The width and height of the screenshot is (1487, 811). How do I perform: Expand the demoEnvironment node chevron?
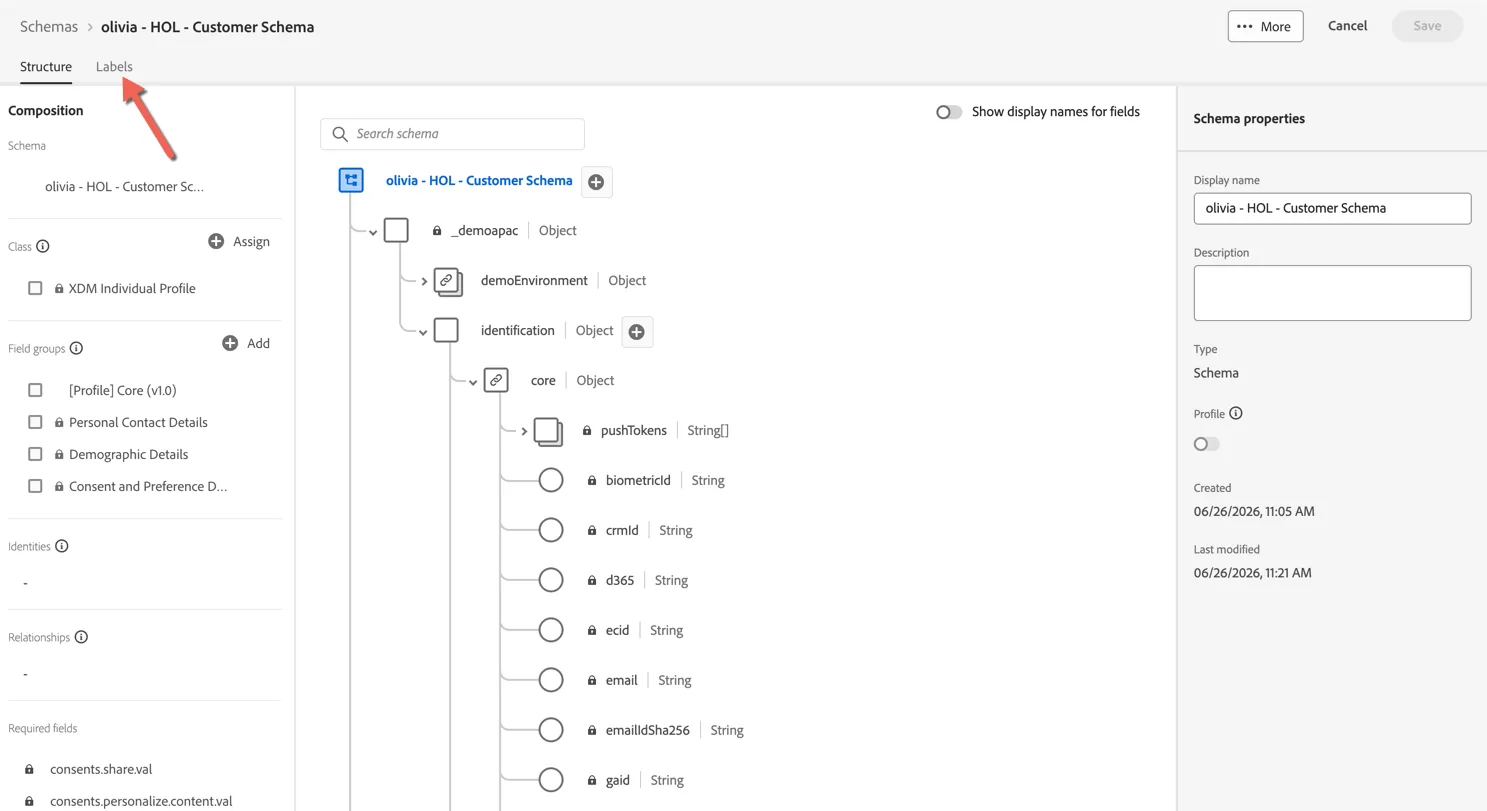coord(424,281)
